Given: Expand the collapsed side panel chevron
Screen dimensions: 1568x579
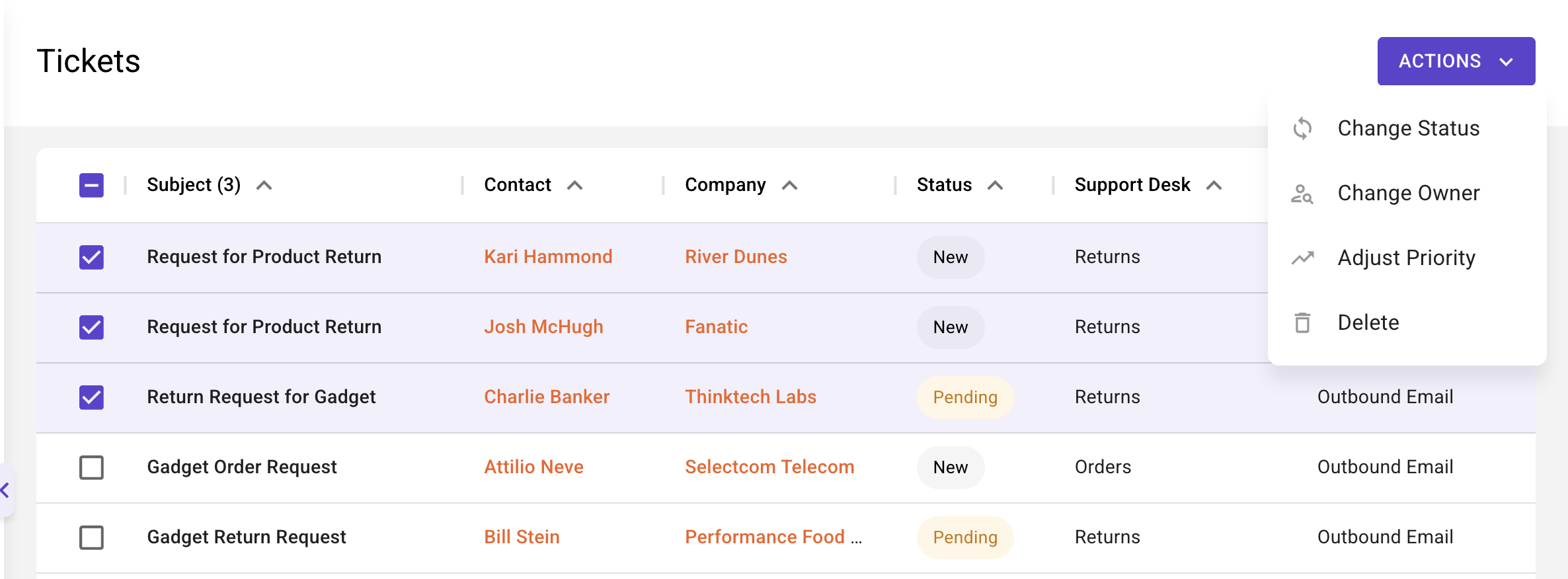Looking at the screenshot, I should coord(5,490).
